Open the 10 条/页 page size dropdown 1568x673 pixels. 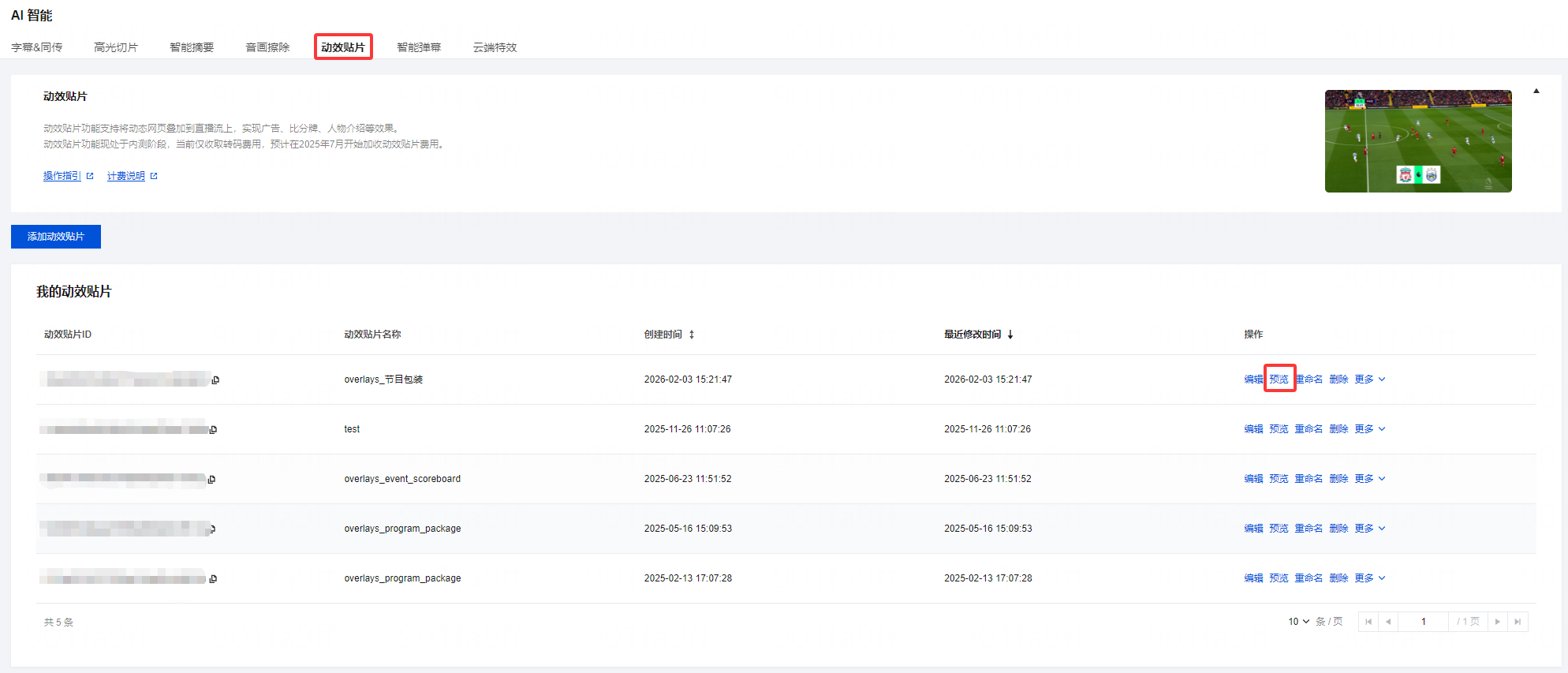point(1298,622)
